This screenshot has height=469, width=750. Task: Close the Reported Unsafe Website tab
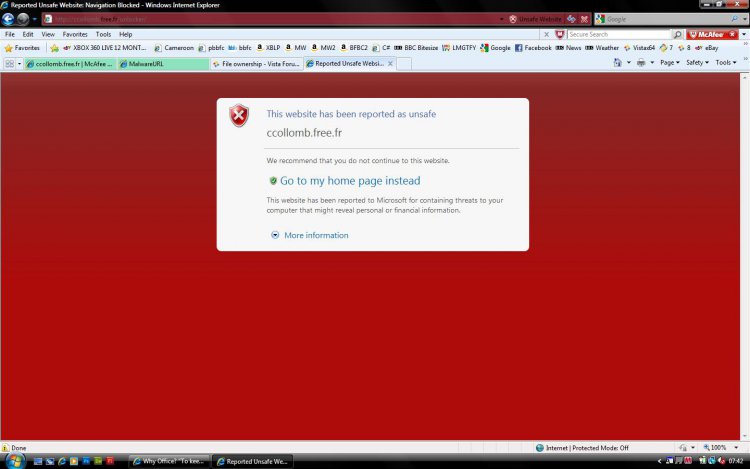click(x=390, y=63)
